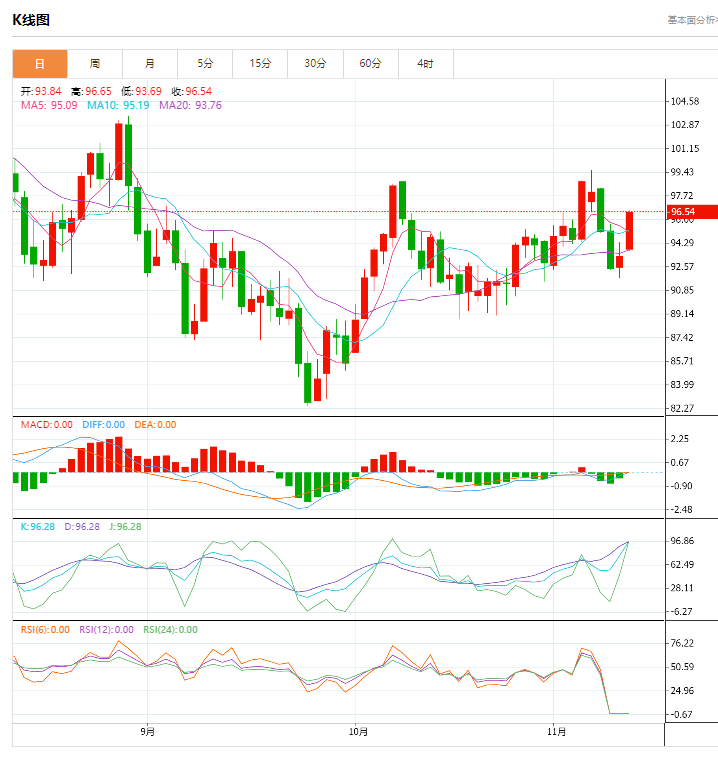Click the 76.22 RSI axis label
The height and width of the screenshot is (758, 718).
[x=682, y=643]
